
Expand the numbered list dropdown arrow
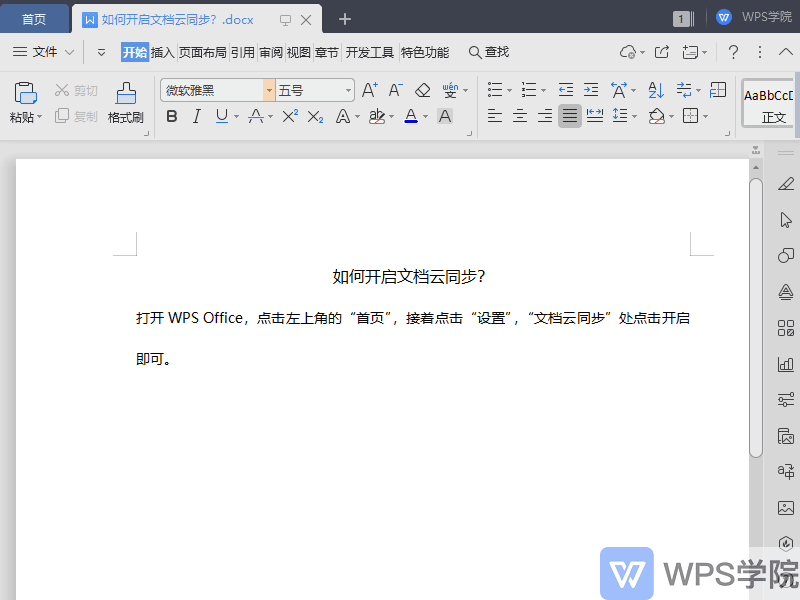pyautogui.click(x=543, y=91)
